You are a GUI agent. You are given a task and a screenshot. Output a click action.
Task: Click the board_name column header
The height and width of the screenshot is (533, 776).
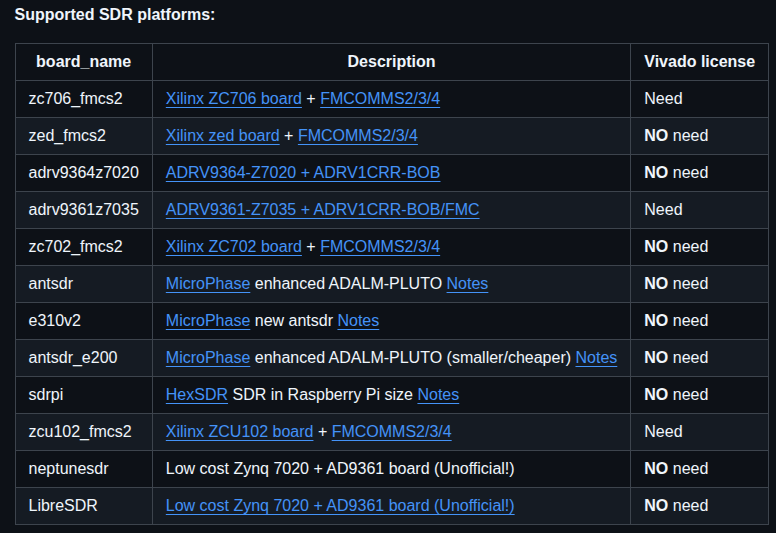pos(84,61)
